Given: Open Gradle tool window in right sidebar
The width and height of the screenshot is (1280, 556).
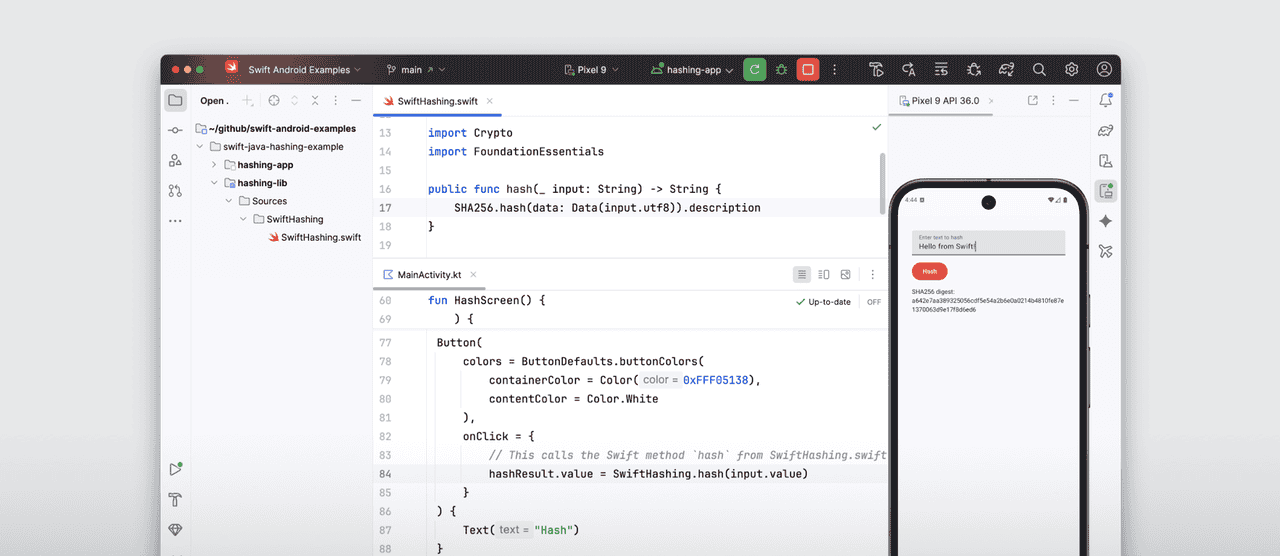Looking at the screenshot, I should (1105, 130).
